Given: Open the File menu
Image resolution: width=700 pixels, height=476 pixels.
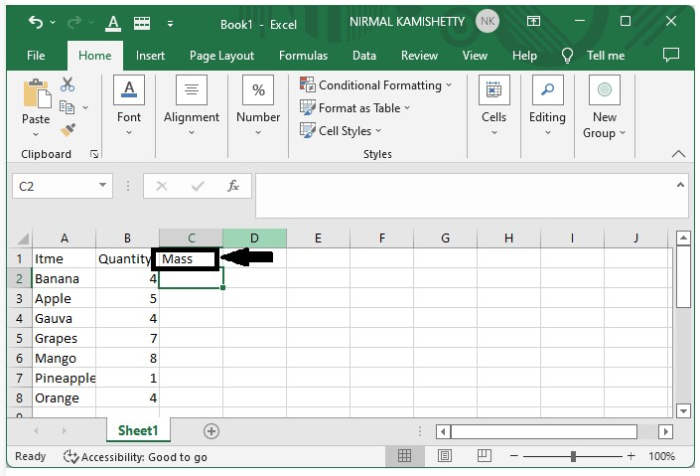Looking at the screenshot, I should 36,56.
